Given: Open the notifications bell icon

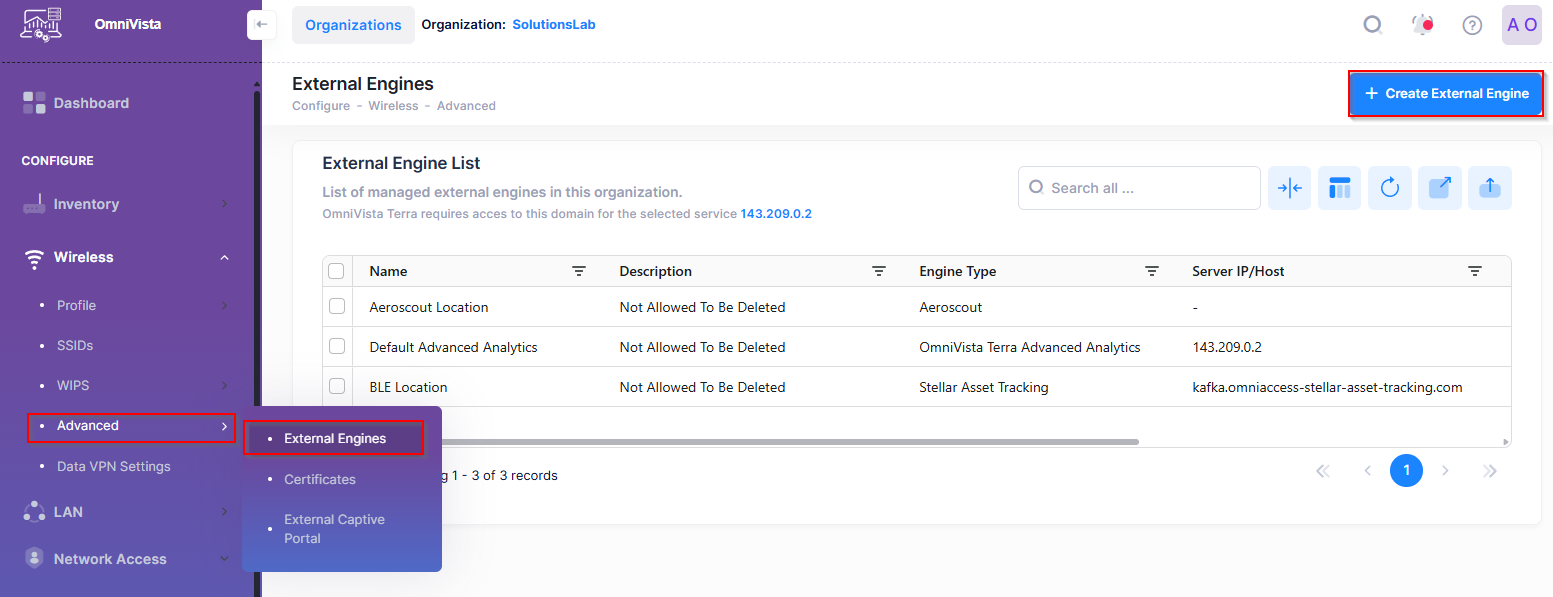Looking at the screenshot, I should click(1422, 25).
